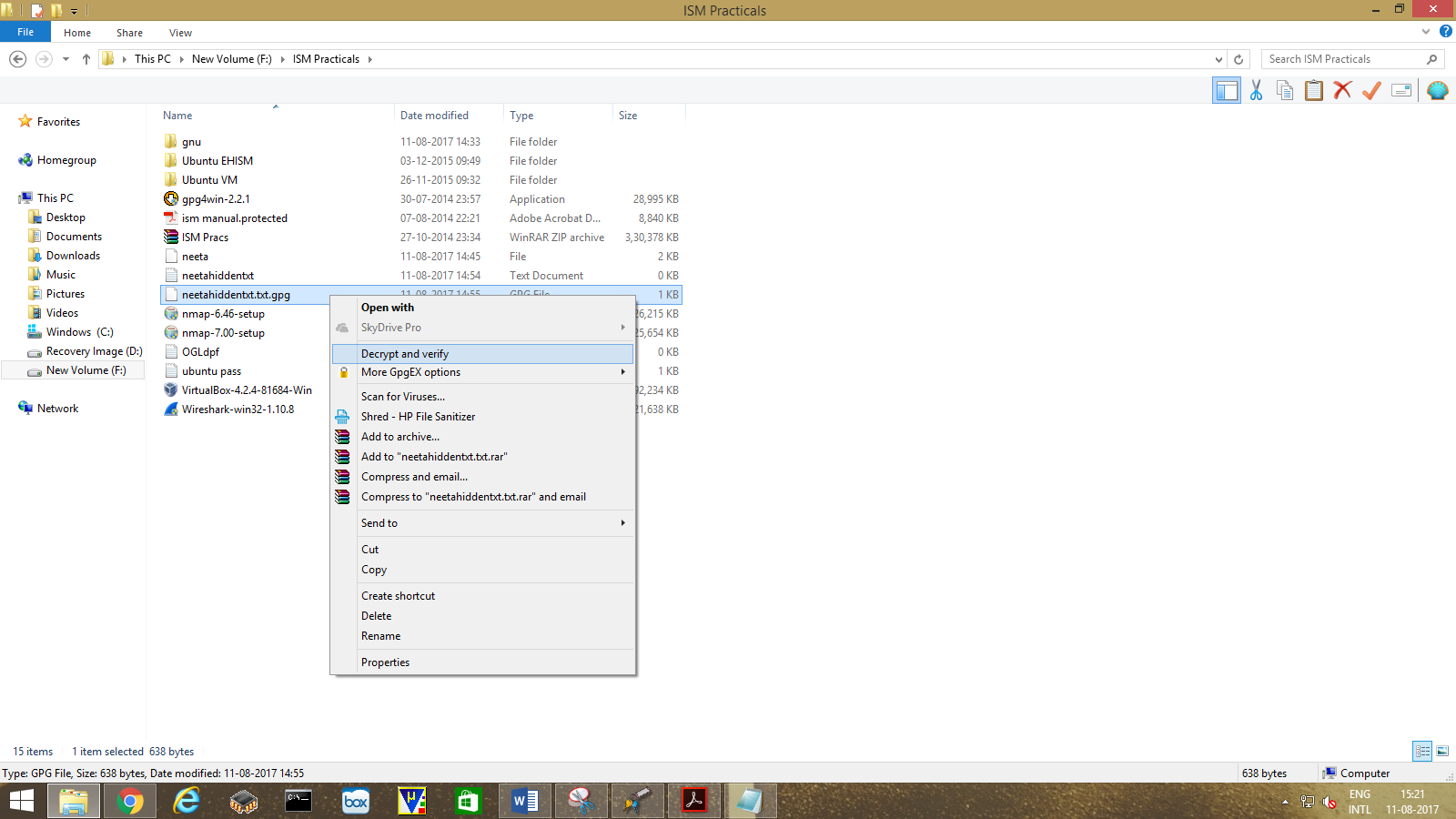The width and height of the screenshot is (1456, 819).
Task: Toggle the navigation pane toolbar button
Action: click(x=1227, y=90)
